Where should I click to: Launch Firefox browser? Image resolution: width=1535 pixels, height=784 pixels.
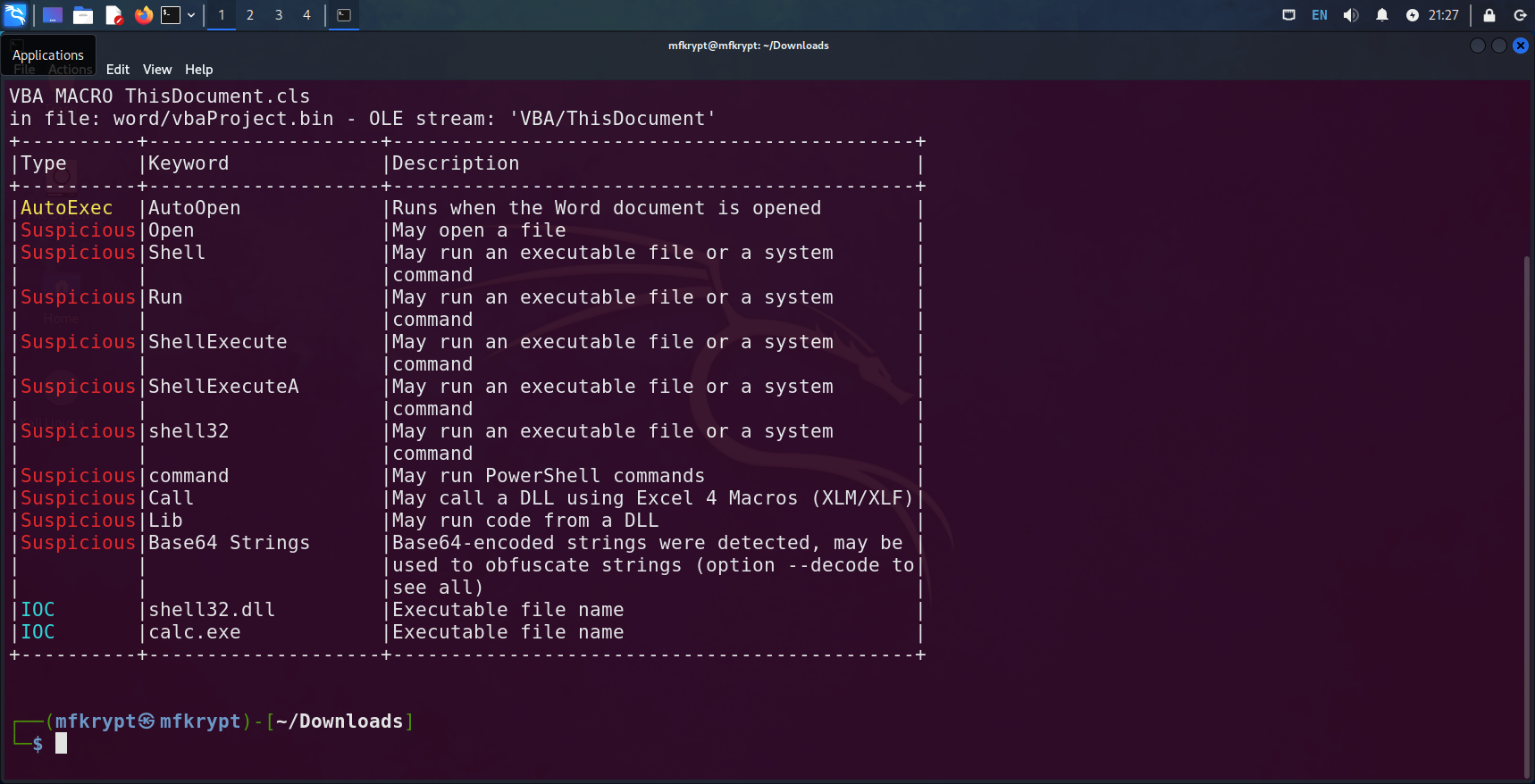tap(143, 15)
